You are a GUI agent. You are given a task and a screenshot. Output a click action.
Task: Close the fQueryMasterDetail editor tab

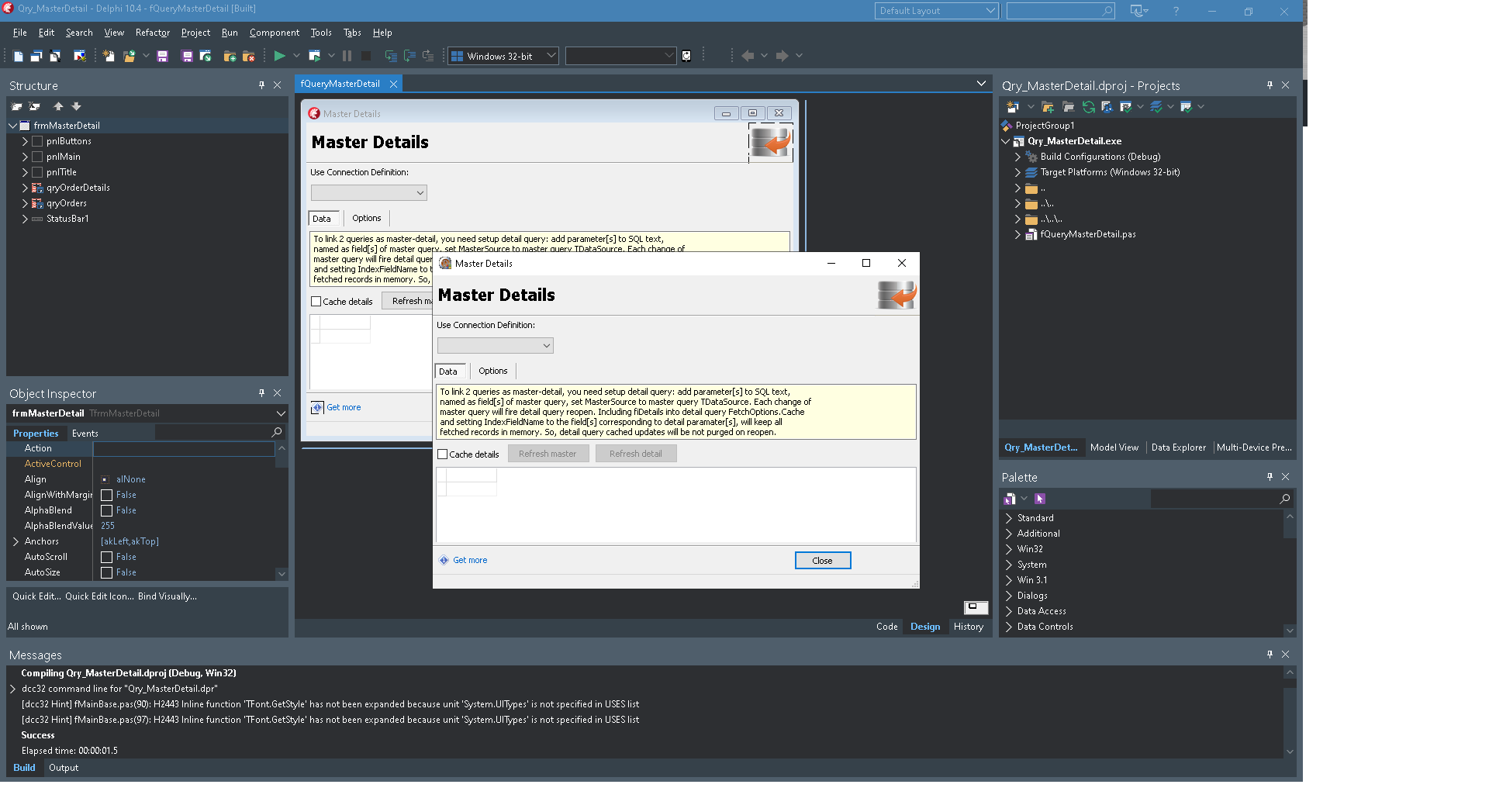tap(393, 84)
